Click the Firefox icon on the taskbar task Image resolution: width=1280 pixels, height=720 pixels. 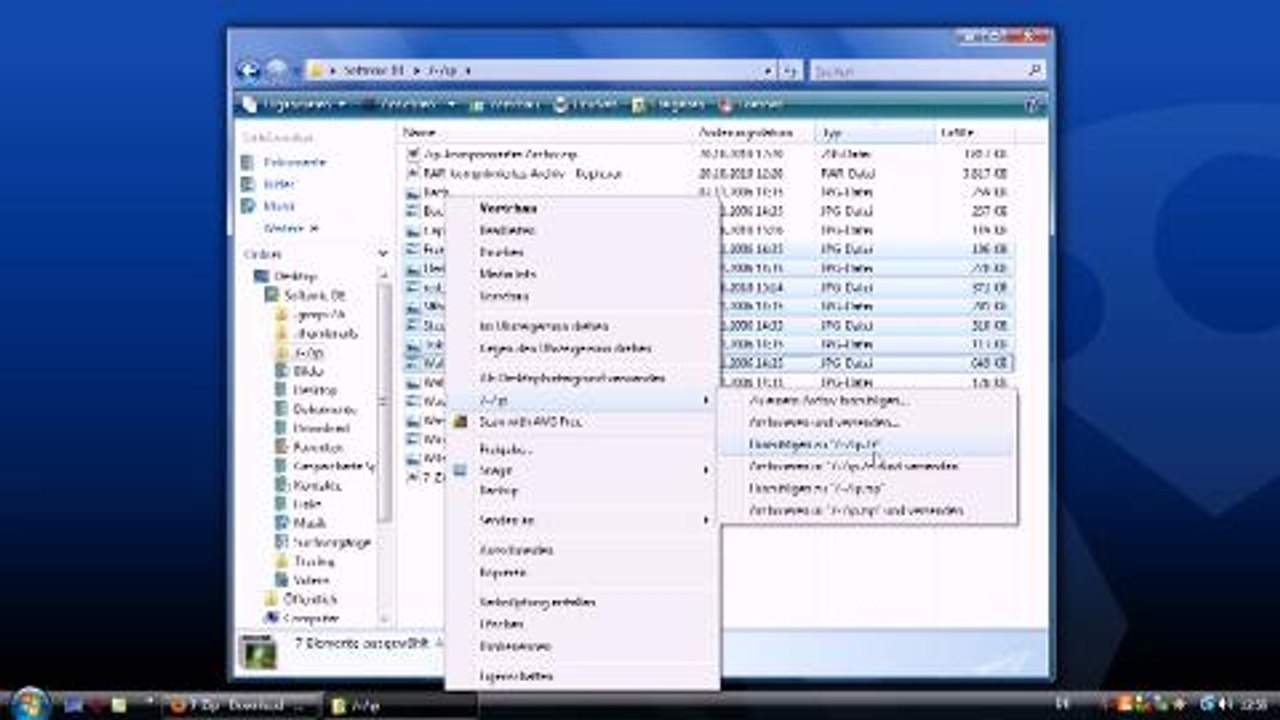(179, 705)
